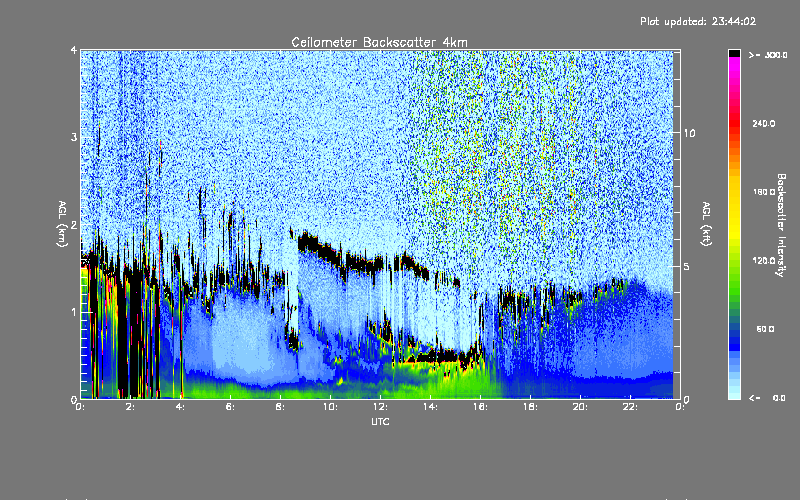Select the '22:' UTC hour tick label
This screenshot has width=800, height=500.
coord(630,407)
